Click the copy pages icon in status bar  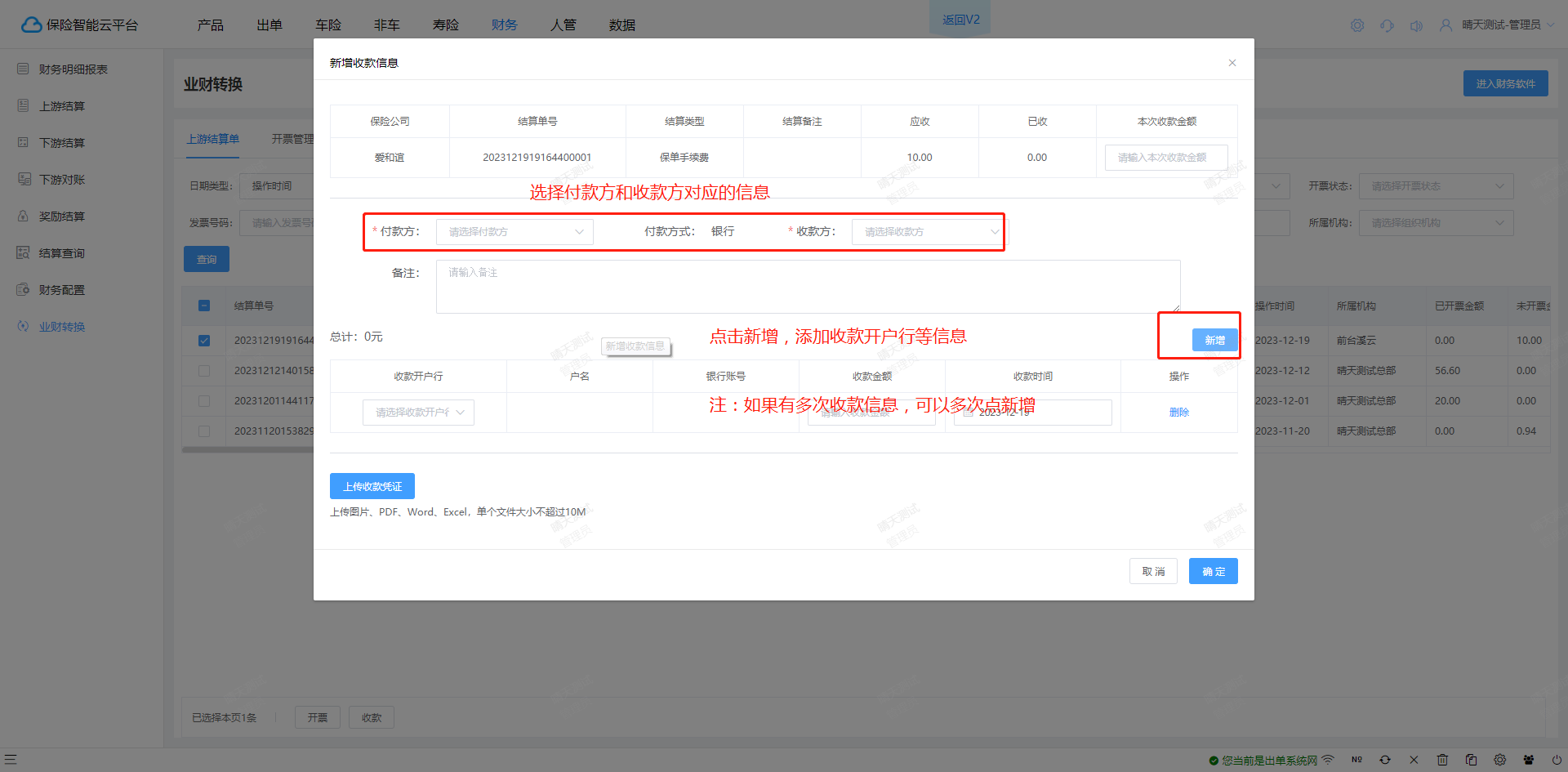point(1471,760)
